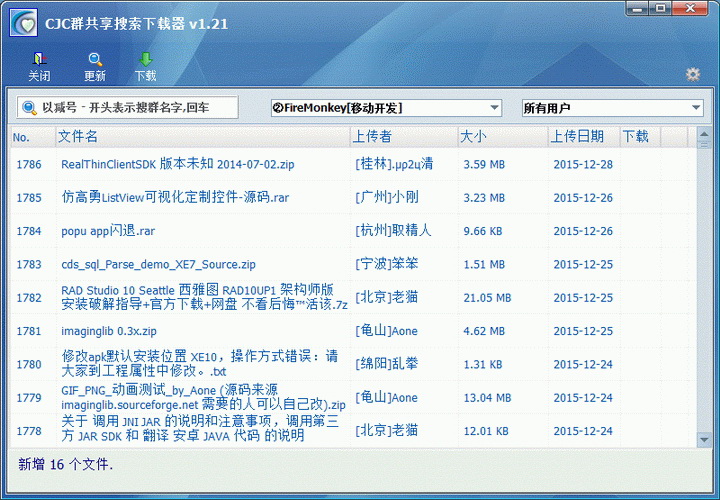The image size is (720, 500).
Task: Select the 关于 调用 JNI JAR 的说明 file
Action: tap(200, 428)
